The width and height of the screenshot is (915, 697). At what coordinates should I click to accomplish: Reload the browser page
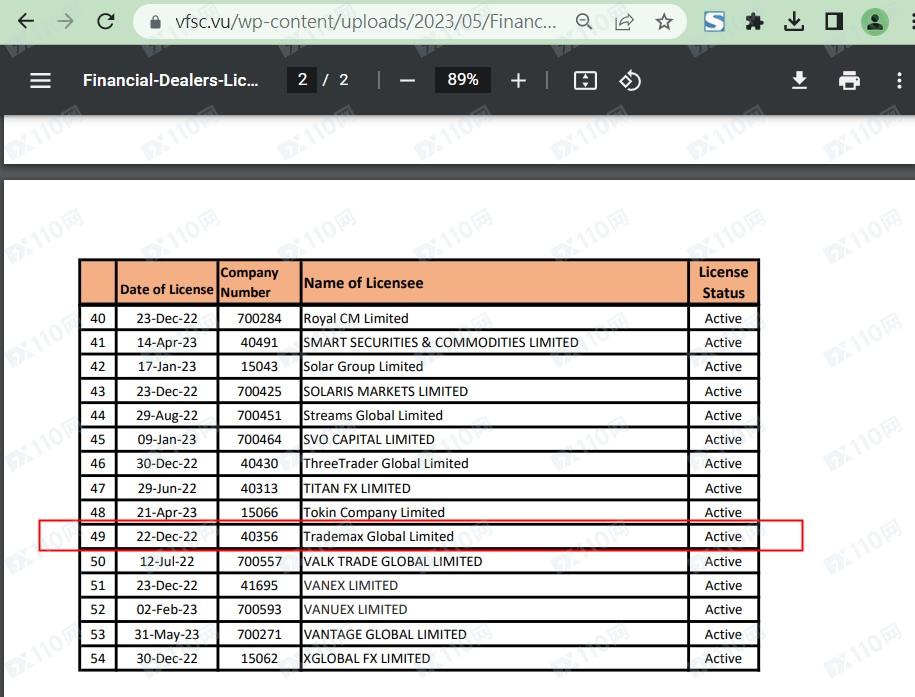point(105,21)
